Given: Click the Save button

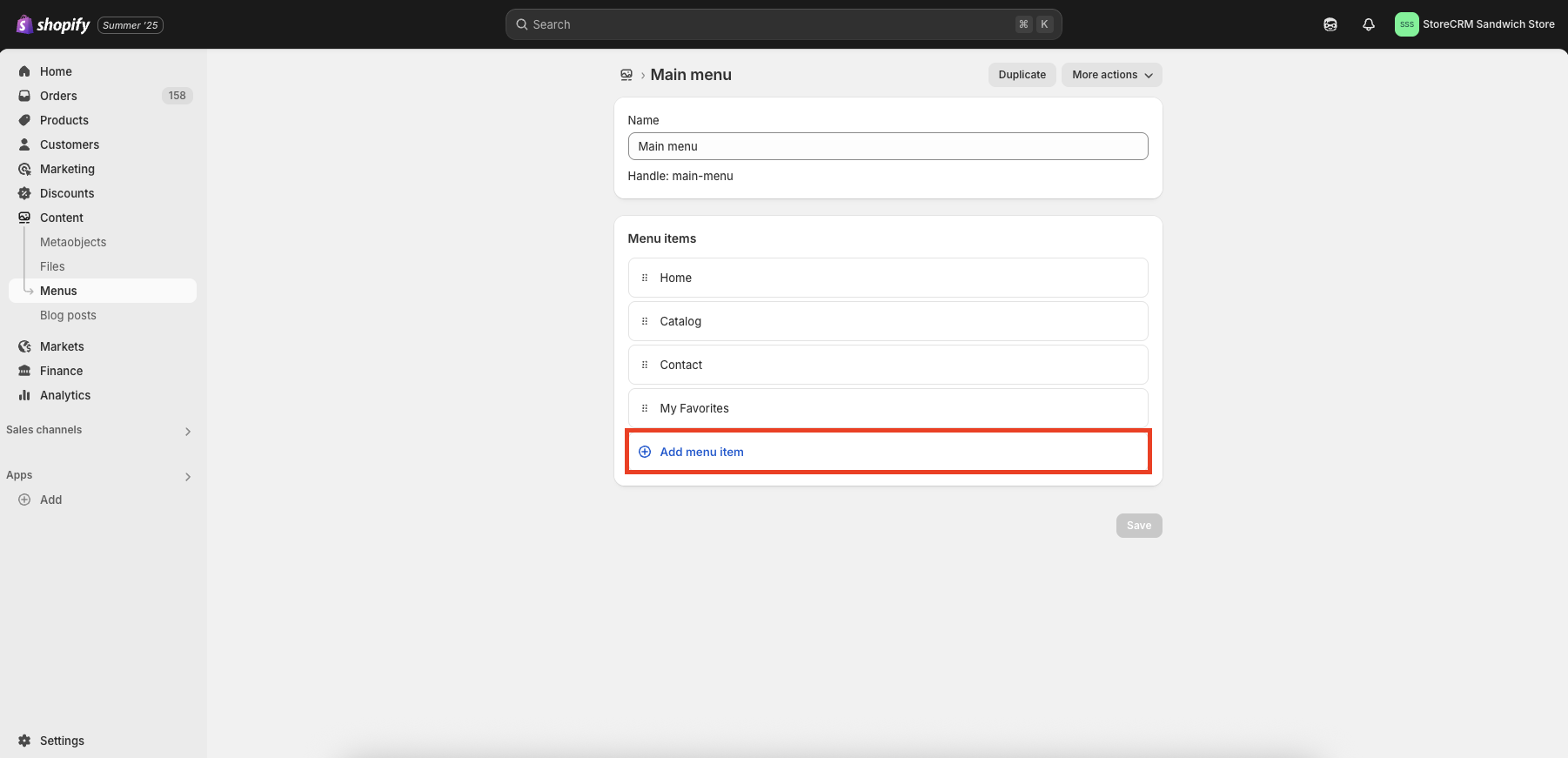Looking at the screenshot, I should [1139, 526].
